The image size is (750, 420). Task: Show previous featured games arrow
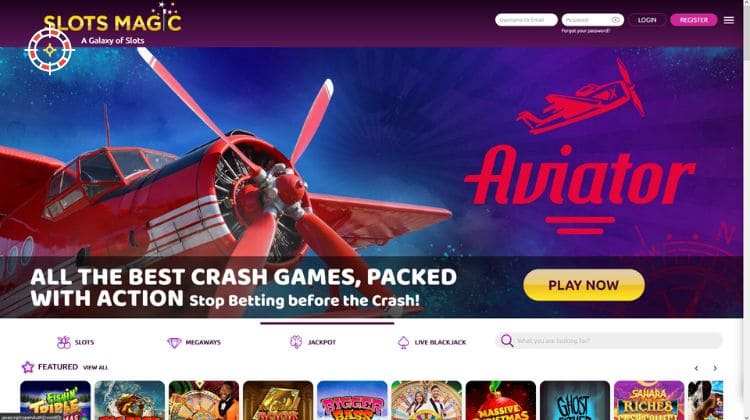click(696, 368)
